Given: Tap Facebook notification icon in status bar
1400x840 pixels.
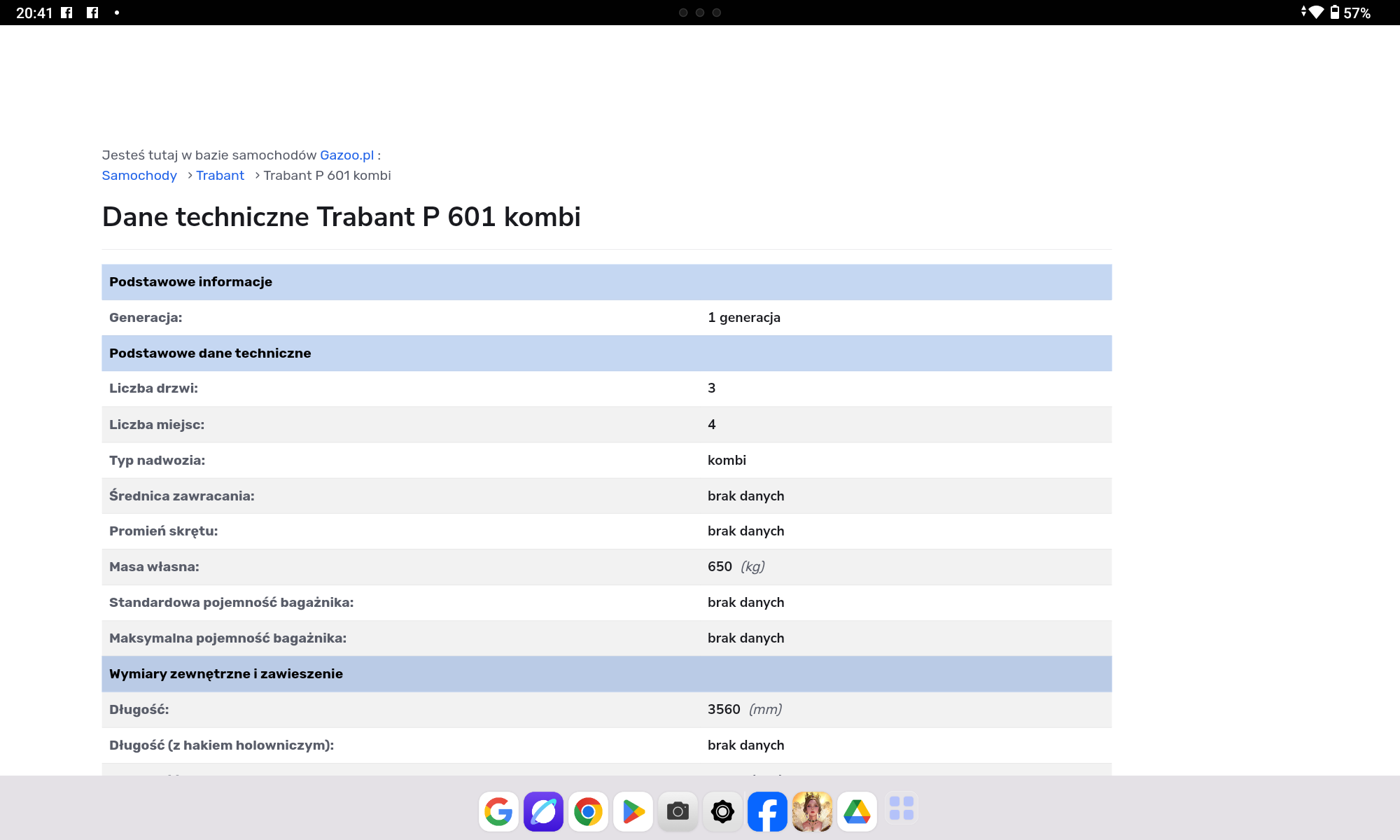Looking at the screenshot, I should pos(67,13).
